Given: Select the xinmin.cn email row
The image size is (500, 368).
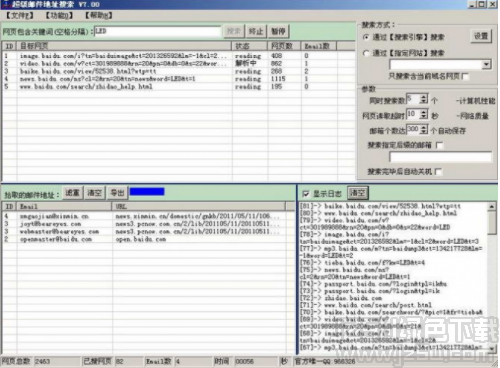Looking at the screenshot, I should click(x=148, y=216).
